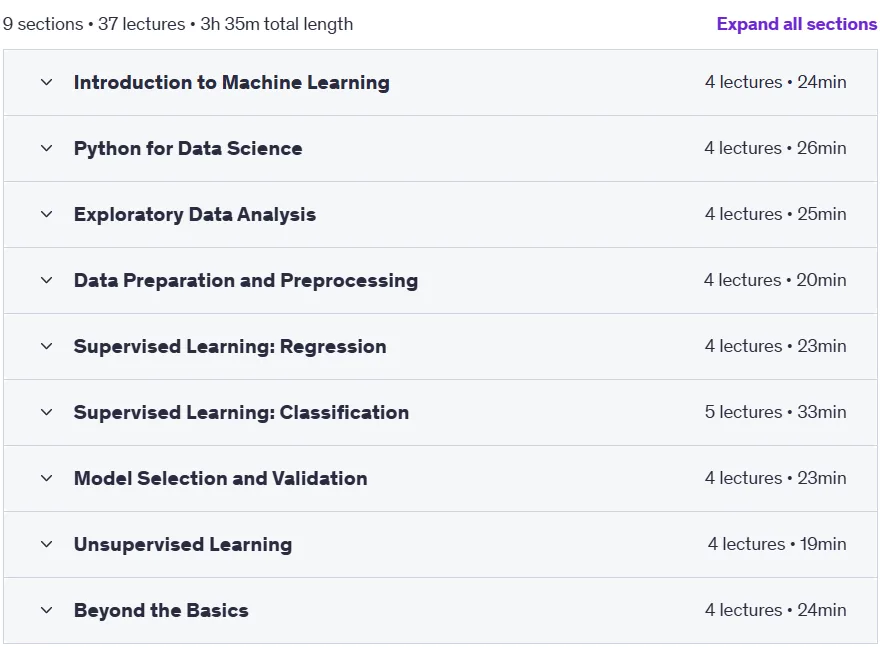The width and height of the screenshot is (880, 647).
Task: Open Exploratory Data Analysis section title
Action: pyautogui.click(x=195, y=214)
